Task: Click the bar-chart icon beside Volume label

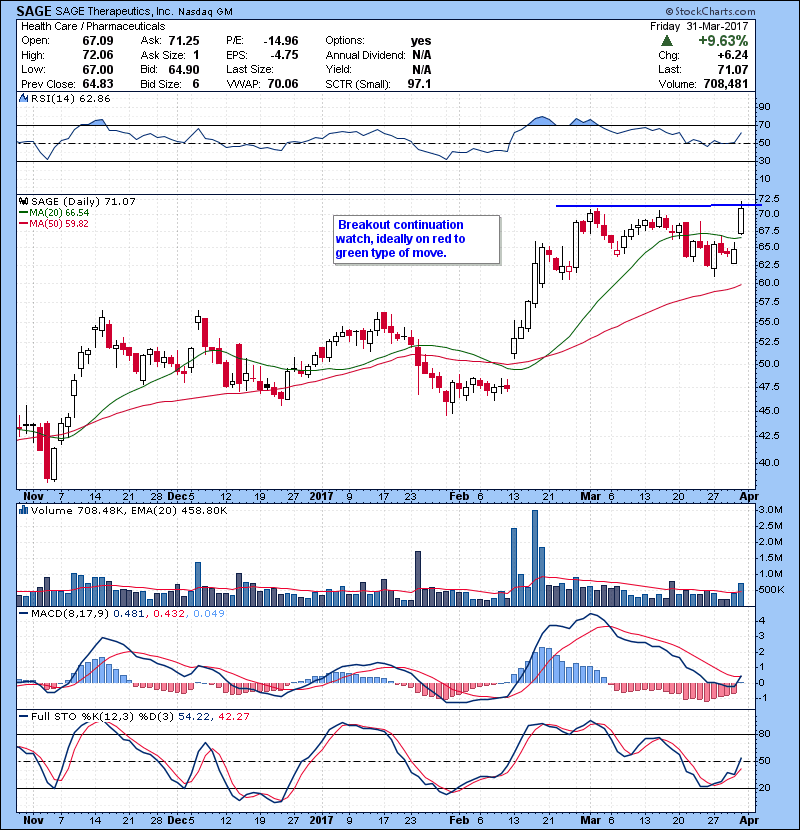Action: click(x=24, y=510)
